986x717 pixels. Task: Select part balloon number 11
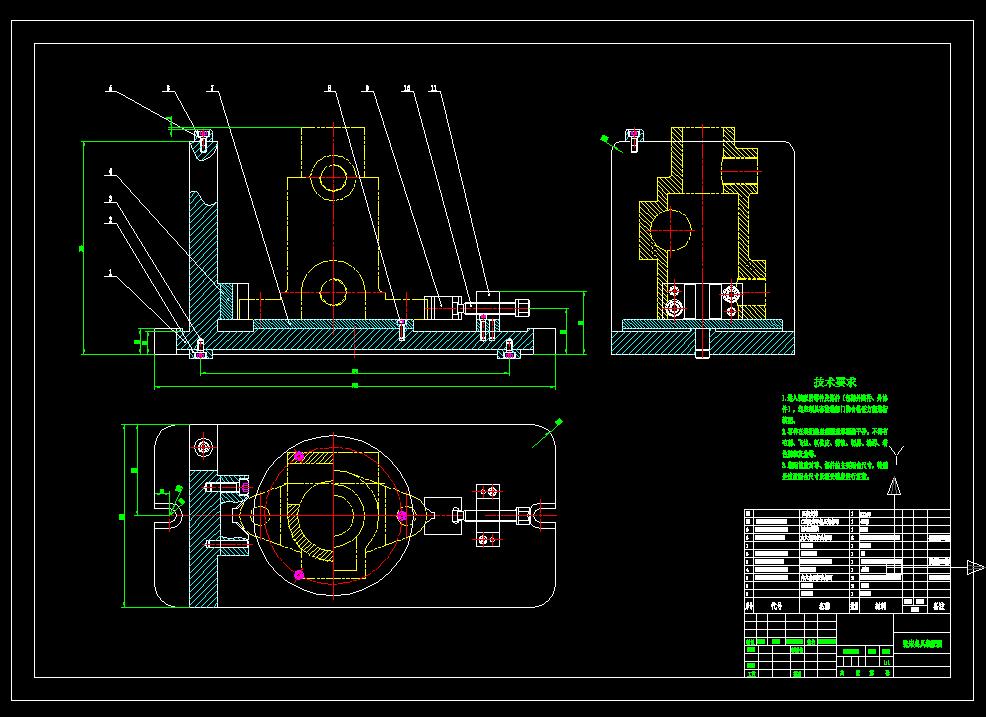click(433, 89)
